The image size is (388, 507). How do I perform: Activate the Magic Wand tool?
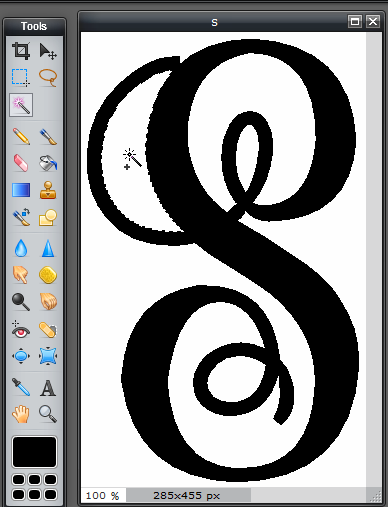pyautogui.click(x=21, y=105)
